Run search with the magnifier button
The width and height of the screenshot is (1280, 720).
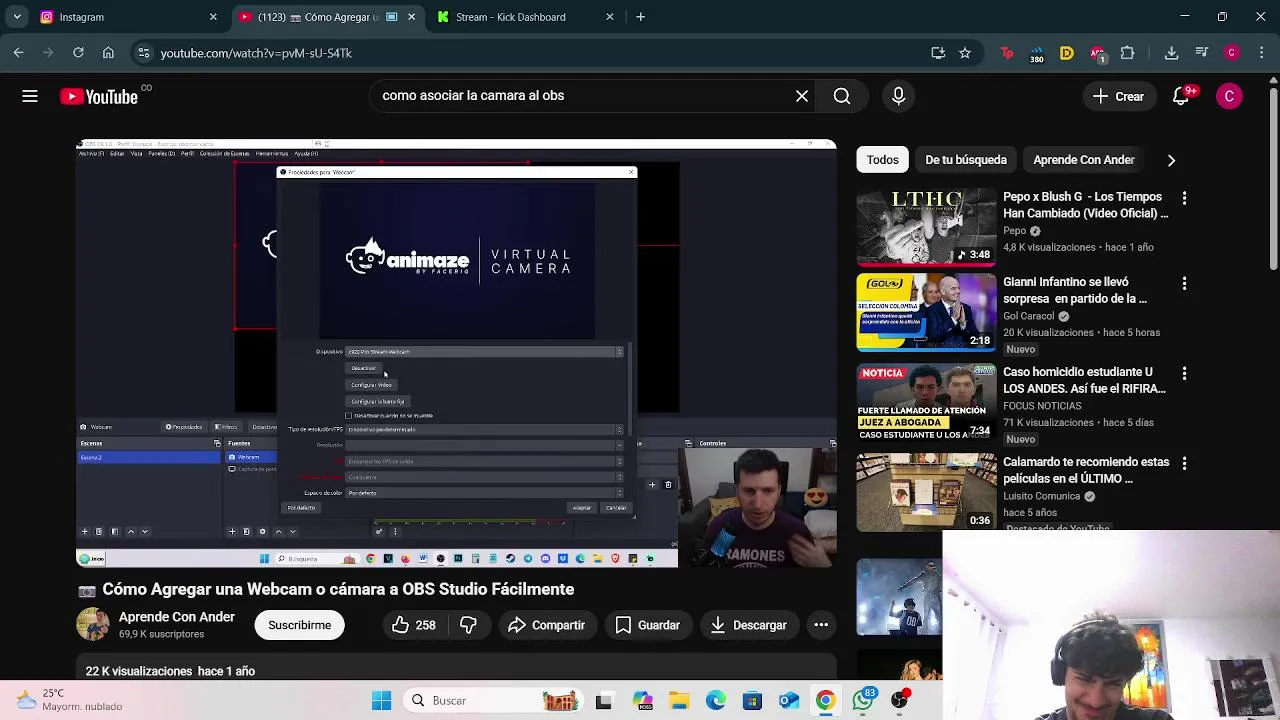click(842, 96)
